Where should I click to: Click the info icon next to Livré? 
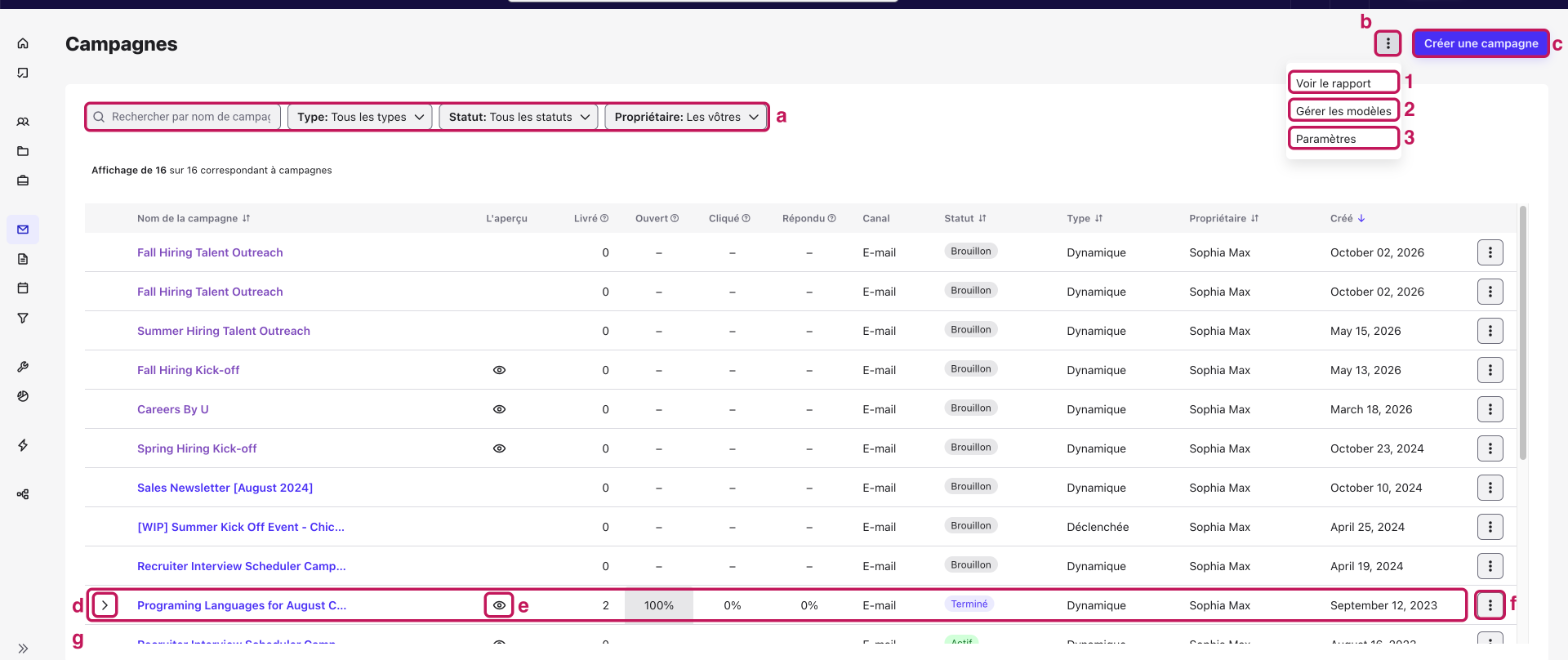tap(604, 218)
